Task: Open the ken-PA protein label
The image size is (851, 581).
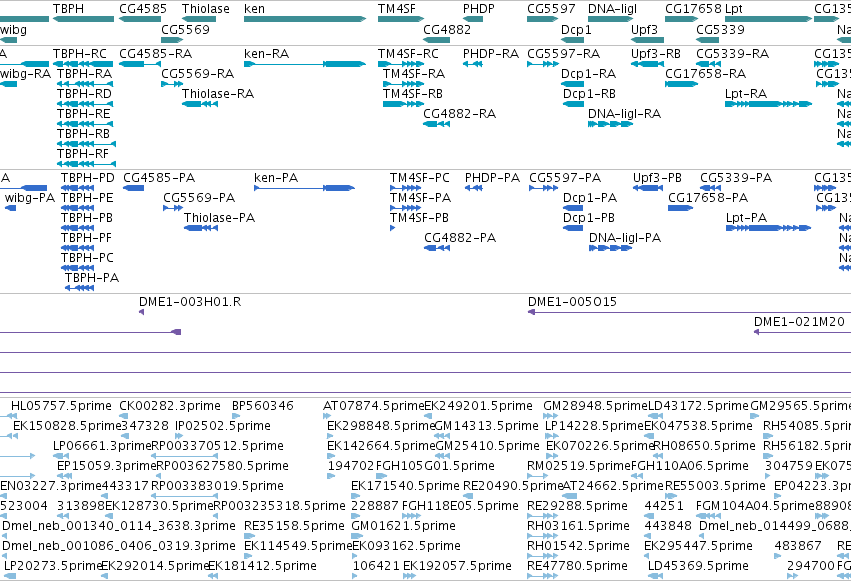Action: click(x=276, y=178)
